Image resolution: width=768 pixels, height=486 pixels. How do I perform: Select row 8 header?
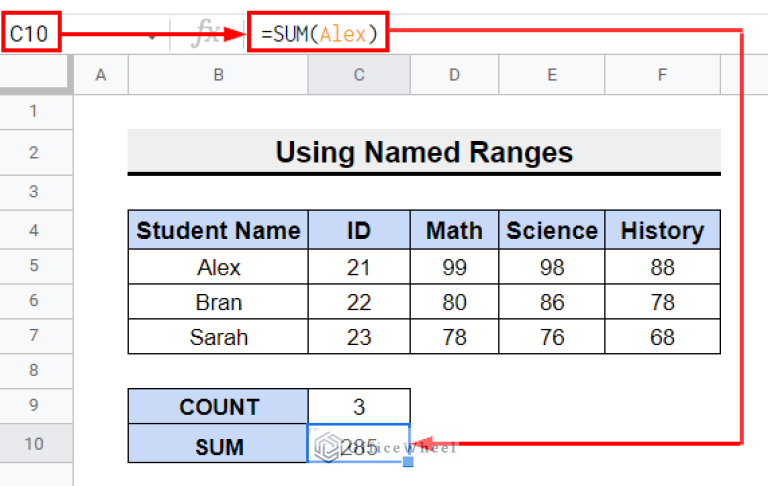36,370
